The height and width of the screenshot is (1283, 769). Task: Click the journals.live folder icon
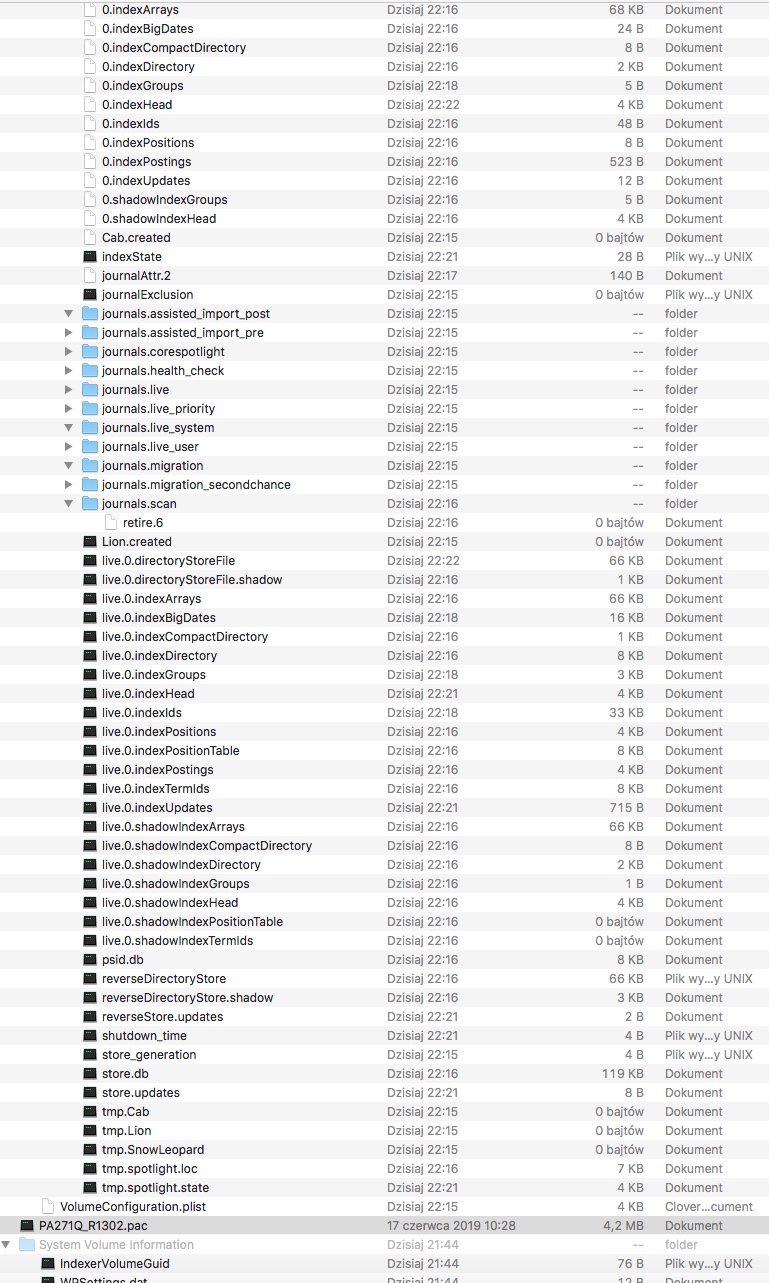click(x=90, y=390)
